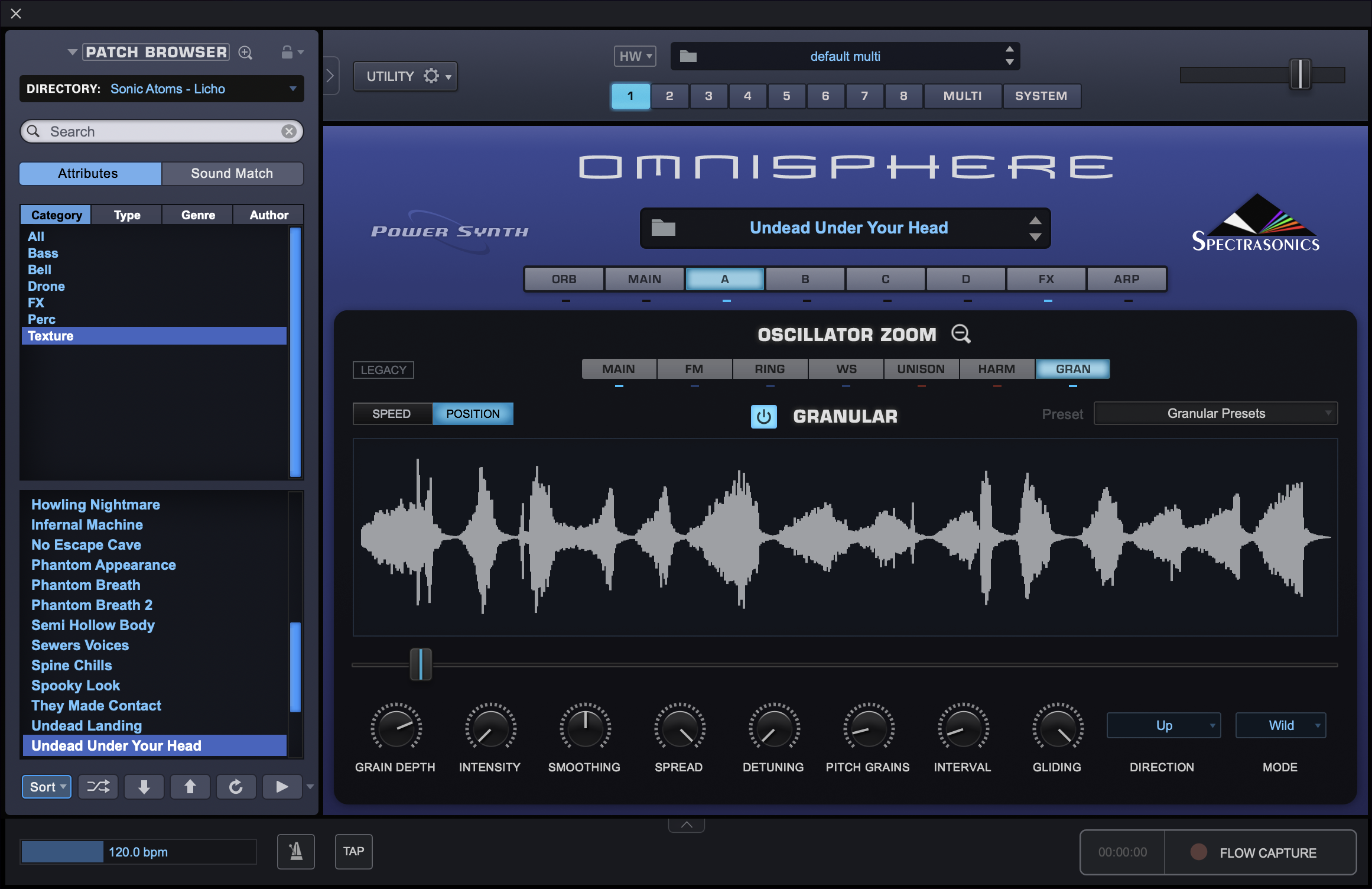This screenshot has width=1372, height=889.
Task: Close Oscillator Zoom with the magnifier minus icon
Action: (x=961, y=334)
